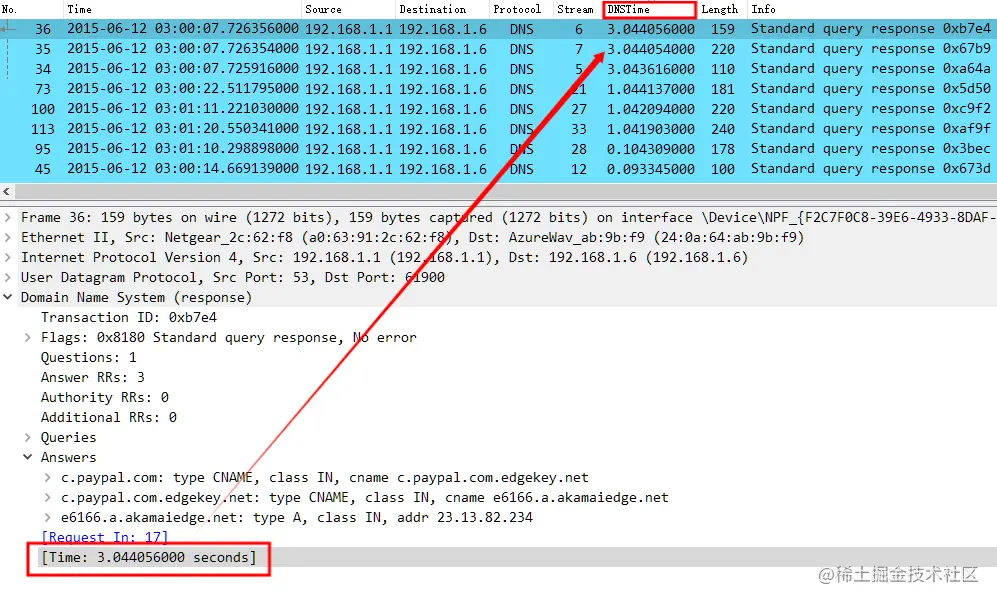The image size is (997, 603).
Task: Expand the Flags 0x8180 field
Action: pyautogui.click(x=27, y=337)
